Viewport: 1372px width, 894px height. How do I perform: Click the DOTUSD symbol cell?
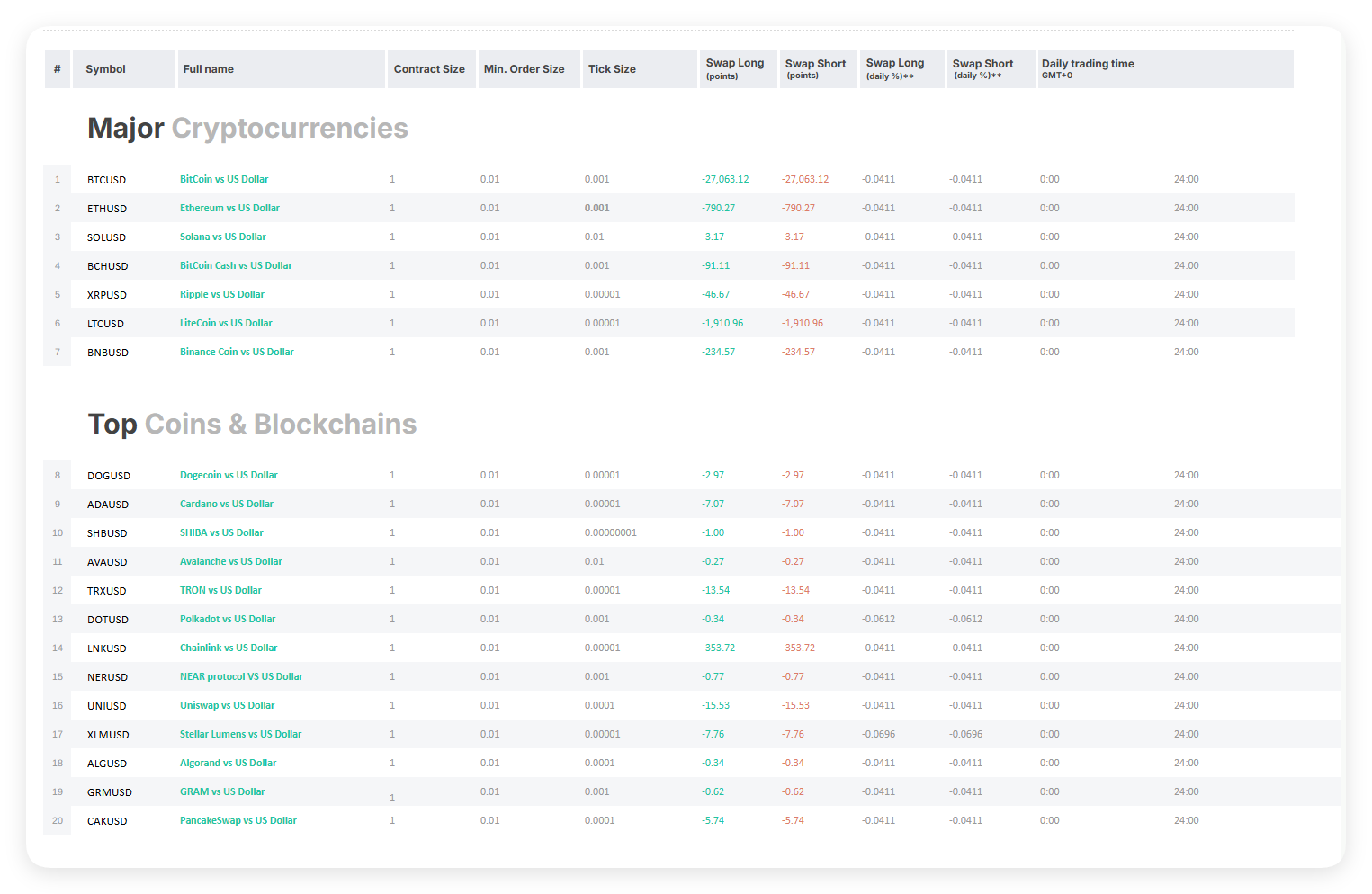click(x=108, y=620)
